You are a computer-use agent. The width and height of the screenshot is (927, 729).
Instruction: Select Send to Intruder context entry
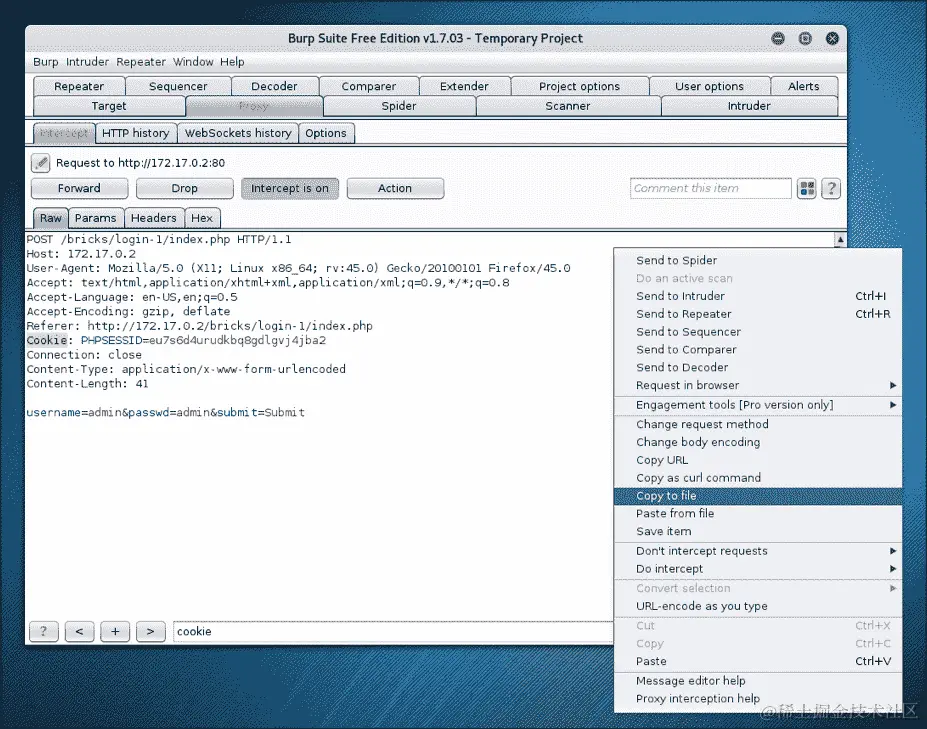tap(758, 296)
